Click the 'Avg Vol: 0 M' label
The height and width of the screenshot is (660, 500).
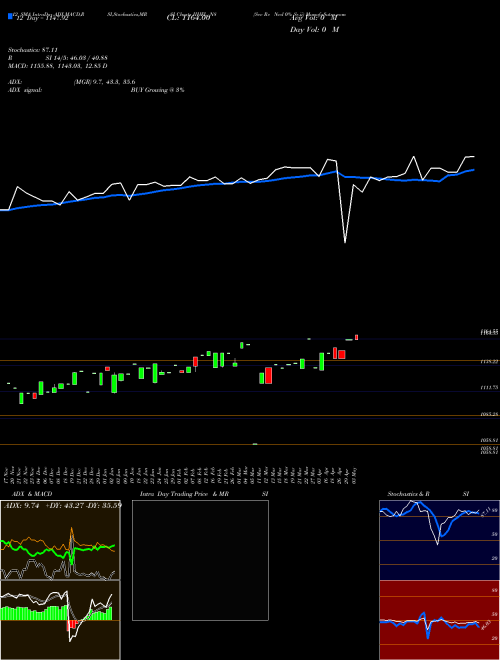[x=314, y=18]
